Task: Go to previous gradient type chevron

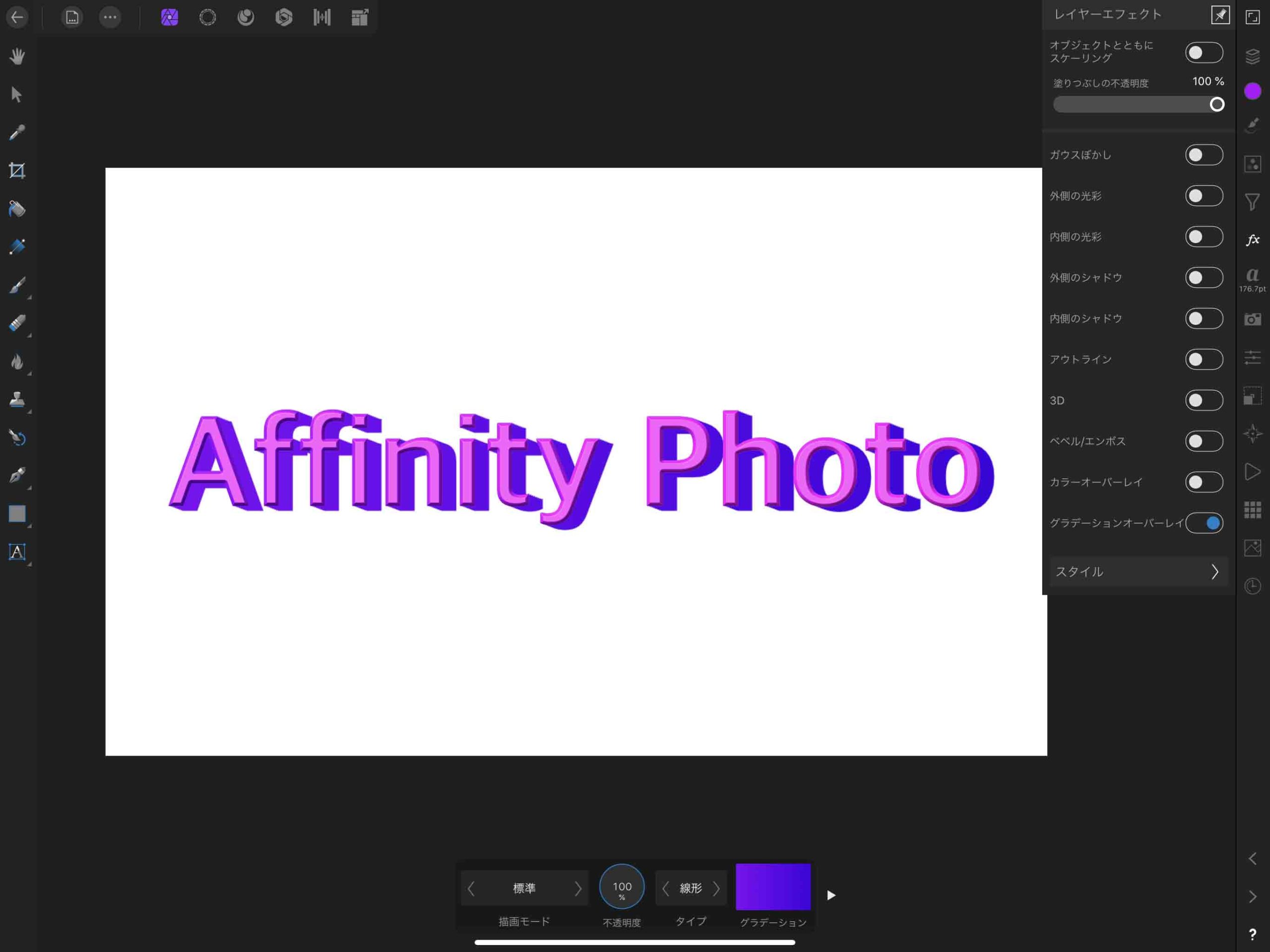Action: 665,889
